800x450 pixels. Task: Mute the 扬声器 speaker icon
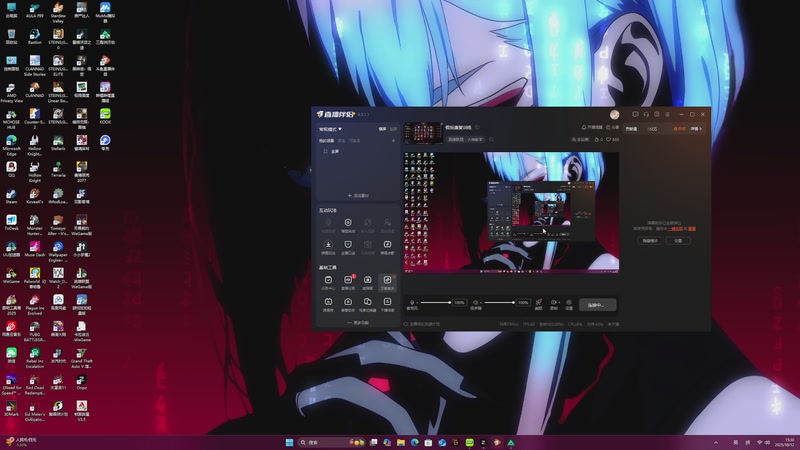[x=475, y=303]
